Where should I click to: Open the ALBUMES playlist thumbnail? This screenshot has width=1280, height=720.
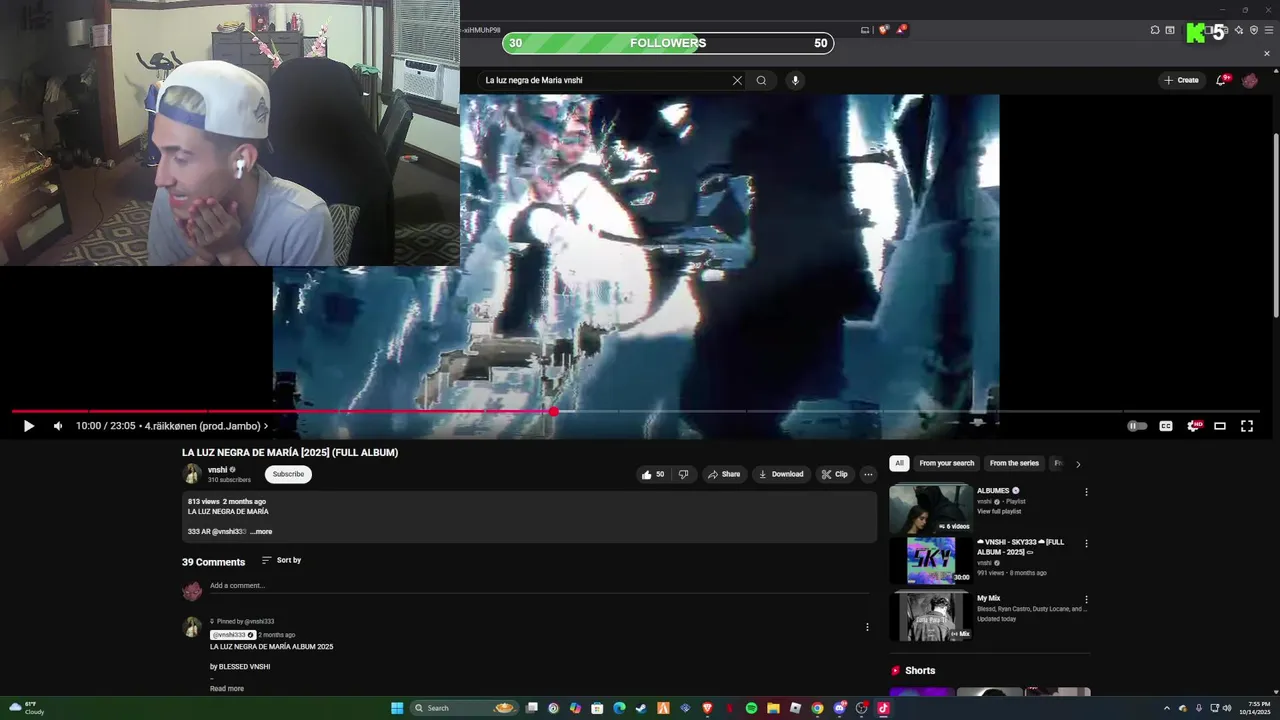point(930,509)
